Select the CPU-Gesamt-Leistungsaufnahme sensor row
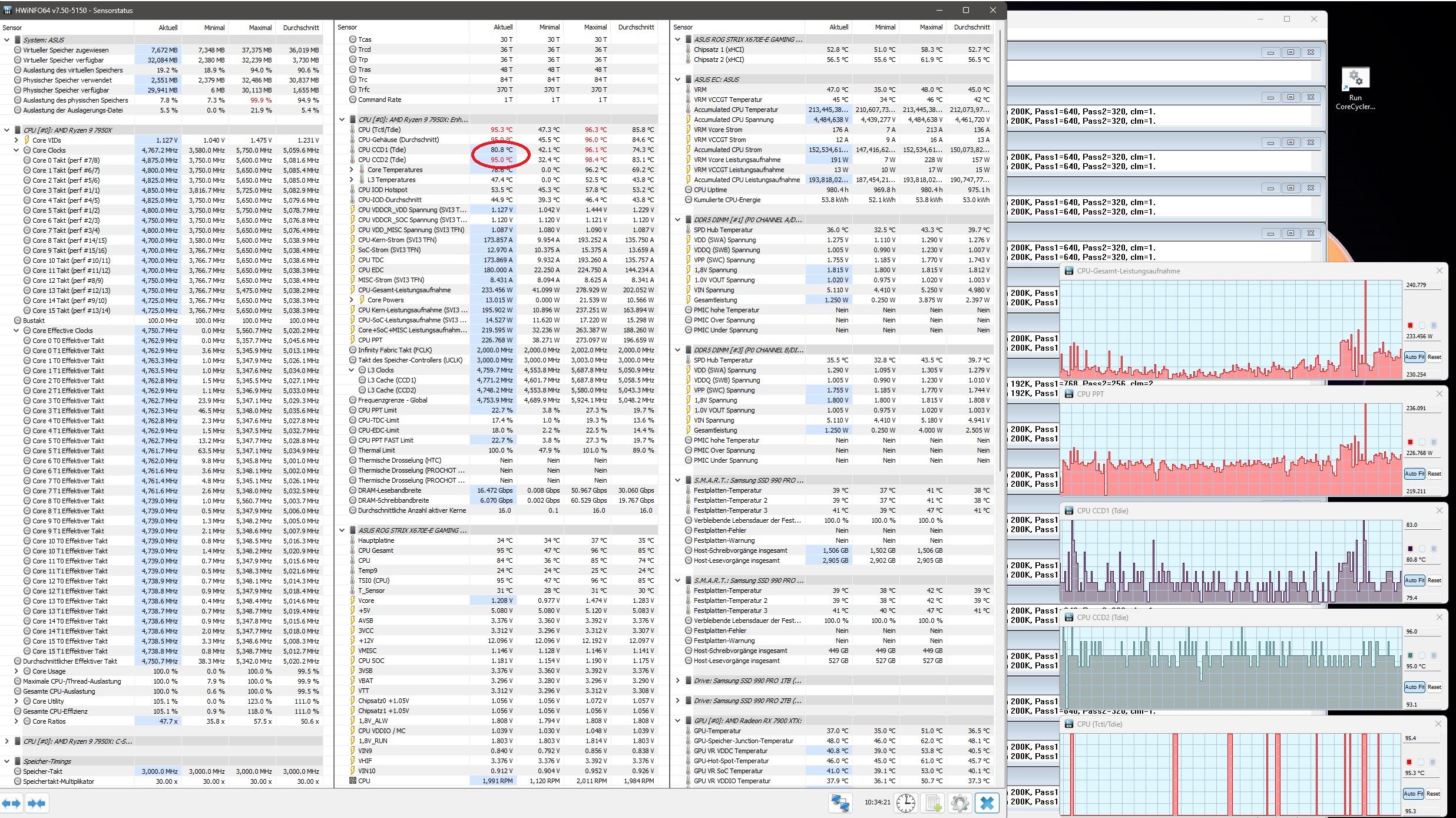This screenshot has width=1456, height=818. pyautogui.click(x=497, y=290)
